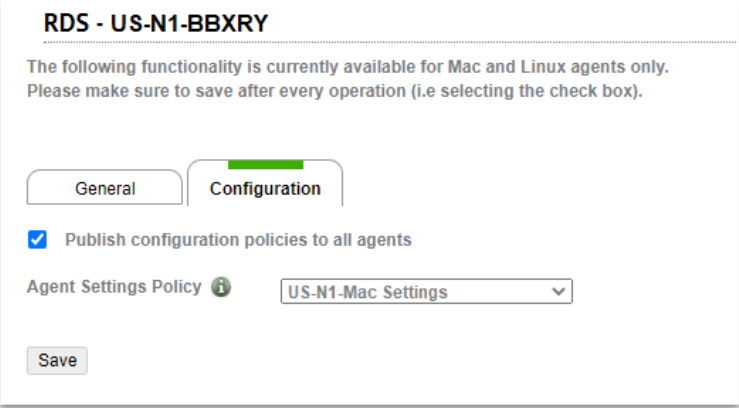Click the 'Mac and Linux agents only' notice line
Viewport: 739px width, 408px height.
click(x=347, y=67)
